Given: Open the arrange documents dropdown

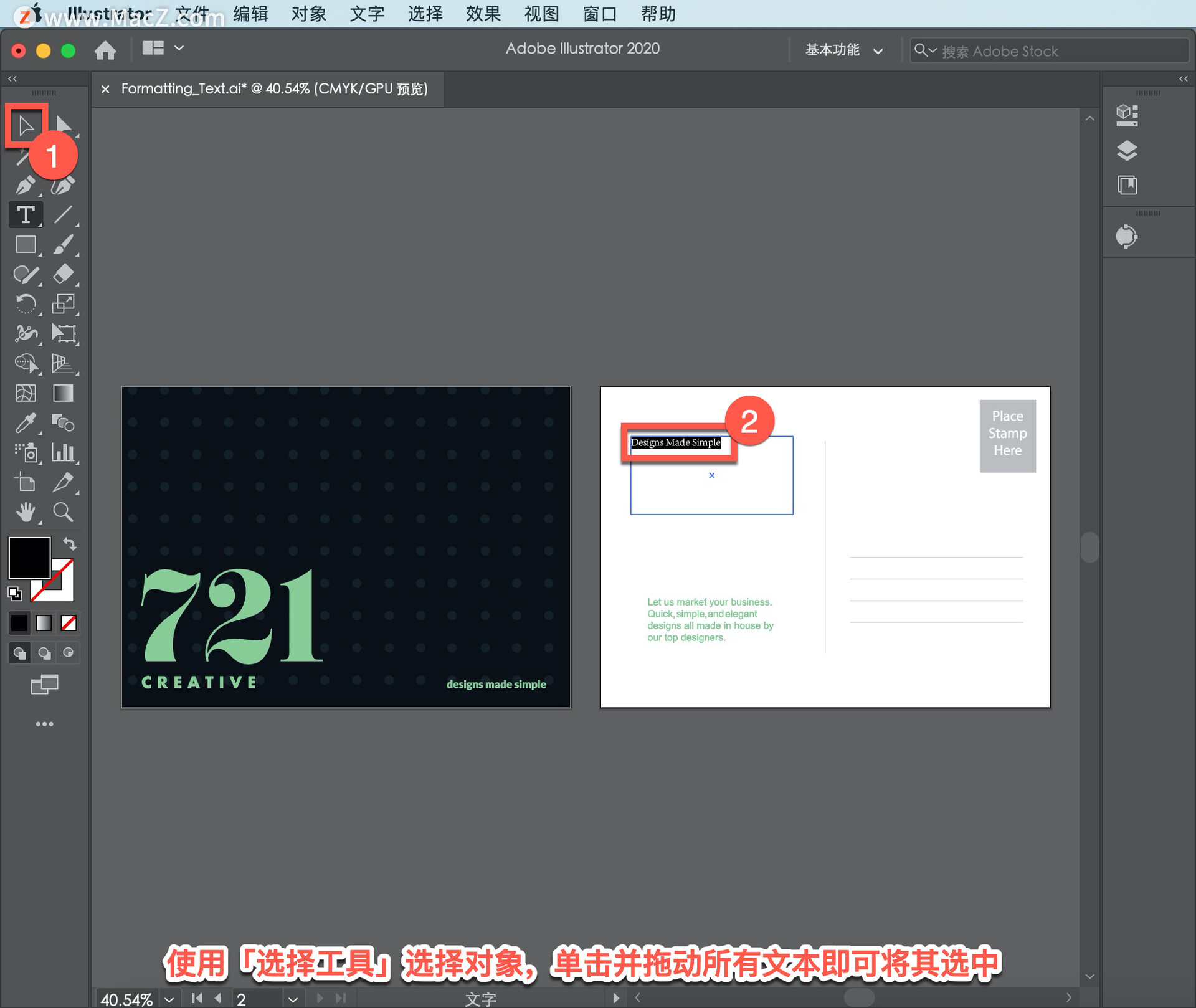Looking at the screenshot, I should click(163, 48).
